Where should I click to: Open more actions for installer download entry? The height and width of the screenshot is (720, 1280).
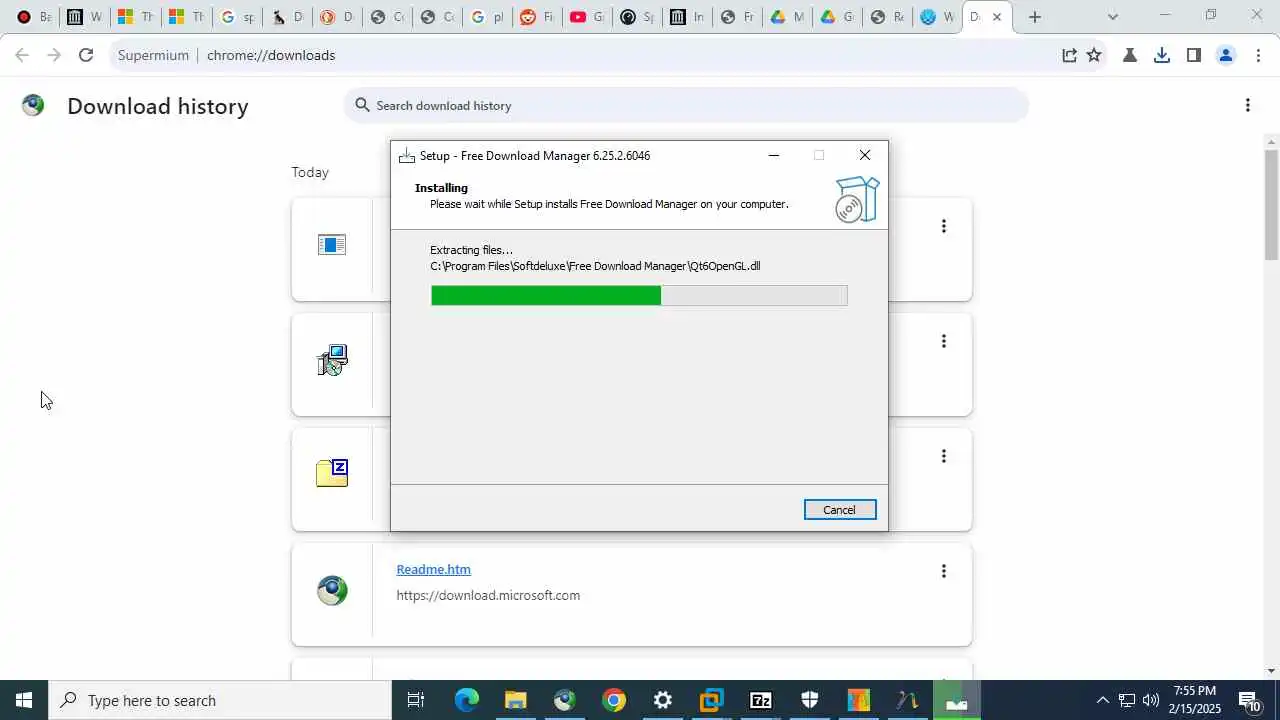943,341
